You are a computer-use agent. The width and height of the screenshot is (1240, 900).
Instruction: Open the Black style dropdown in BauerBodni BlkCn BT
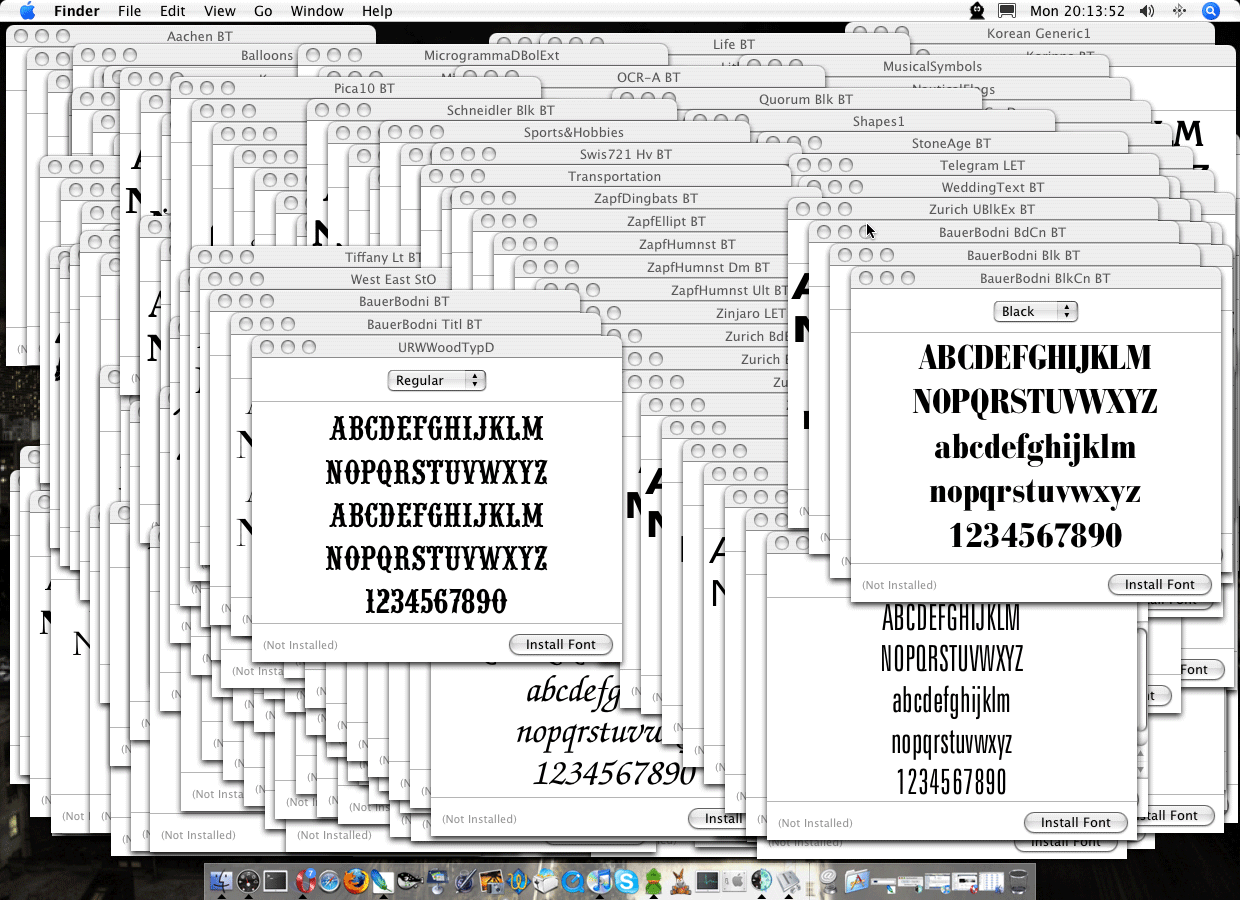point(1035,311)
